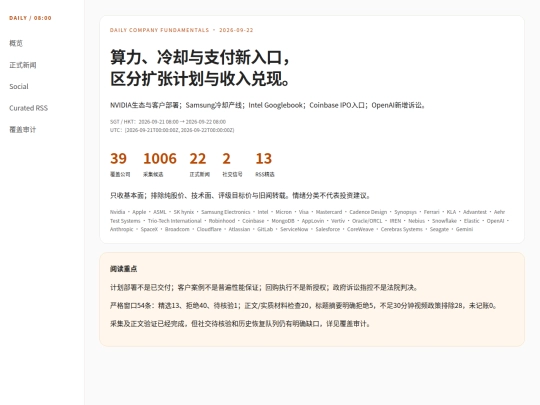Click the DAILY COMPANY FUNDAMENTALS date line
The image size is (540, 405).
(x=181, y=30)
